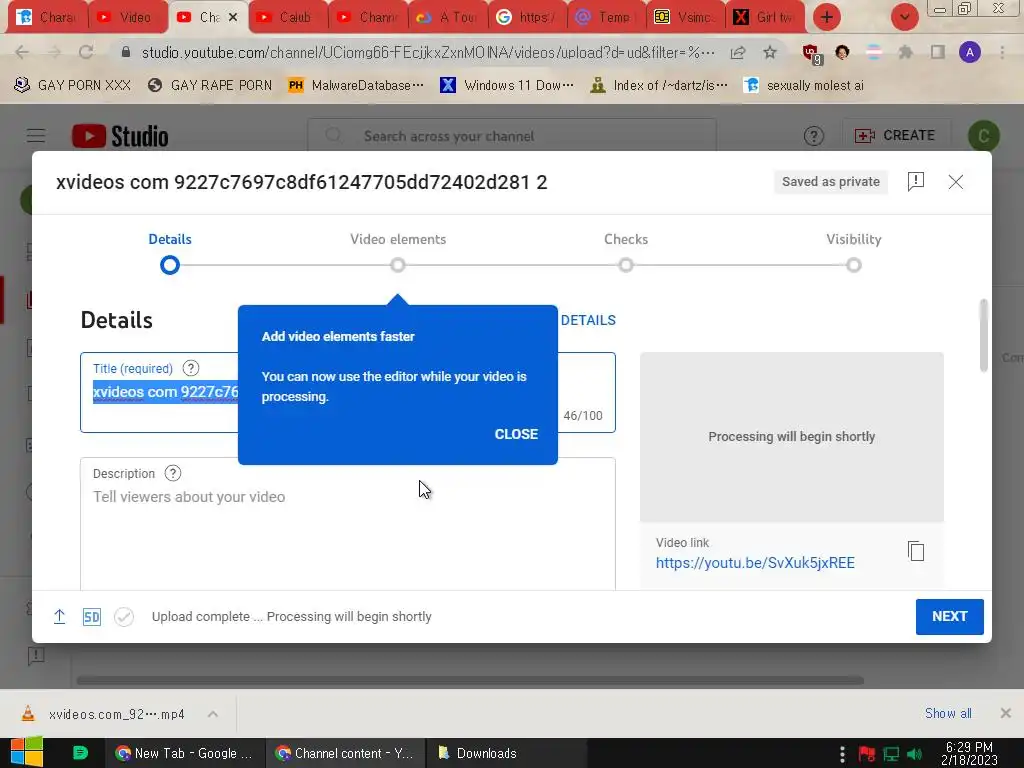The image size is (1024, 768).
Task: Close the downloads bar
Action: click(x=1006, y=713)
